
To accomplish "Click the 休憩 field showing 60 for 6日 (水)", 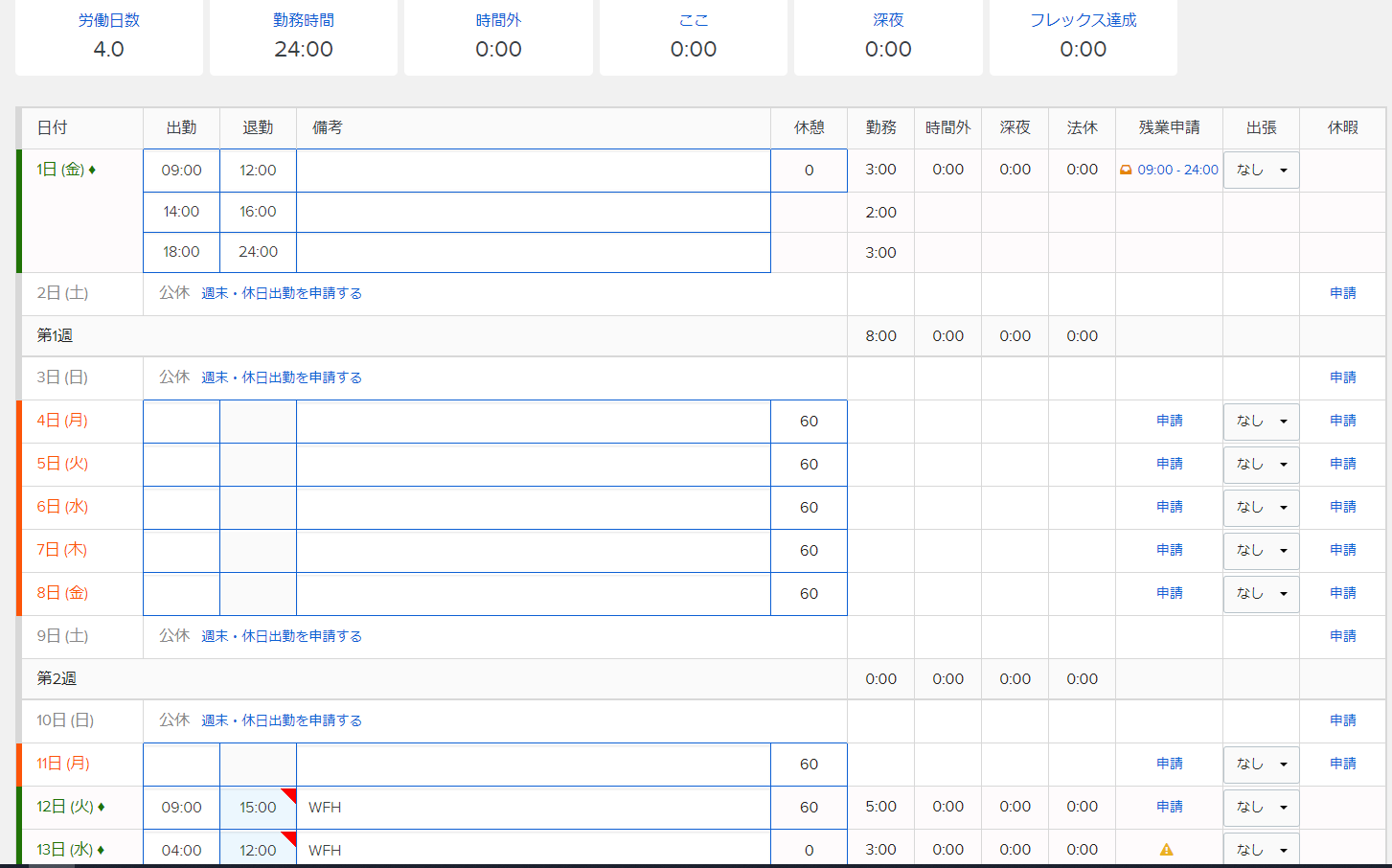I will click(x=809, y=508).
